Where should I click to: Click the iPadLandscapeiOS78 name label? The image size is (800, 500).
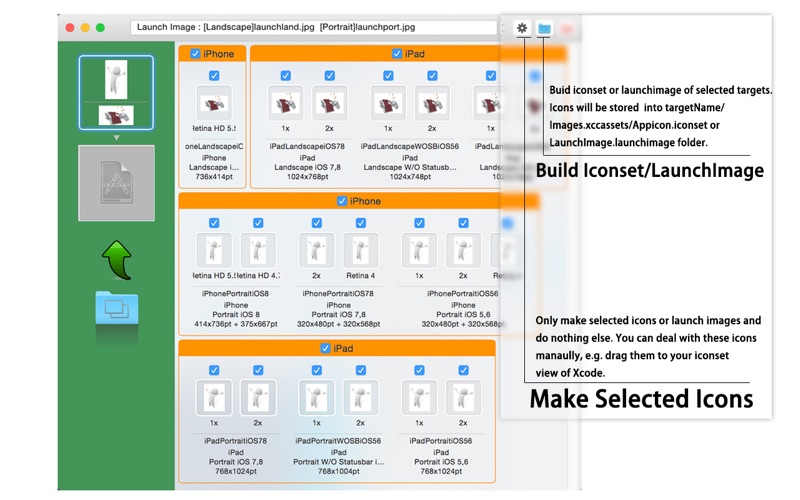[x=307, y=146]
